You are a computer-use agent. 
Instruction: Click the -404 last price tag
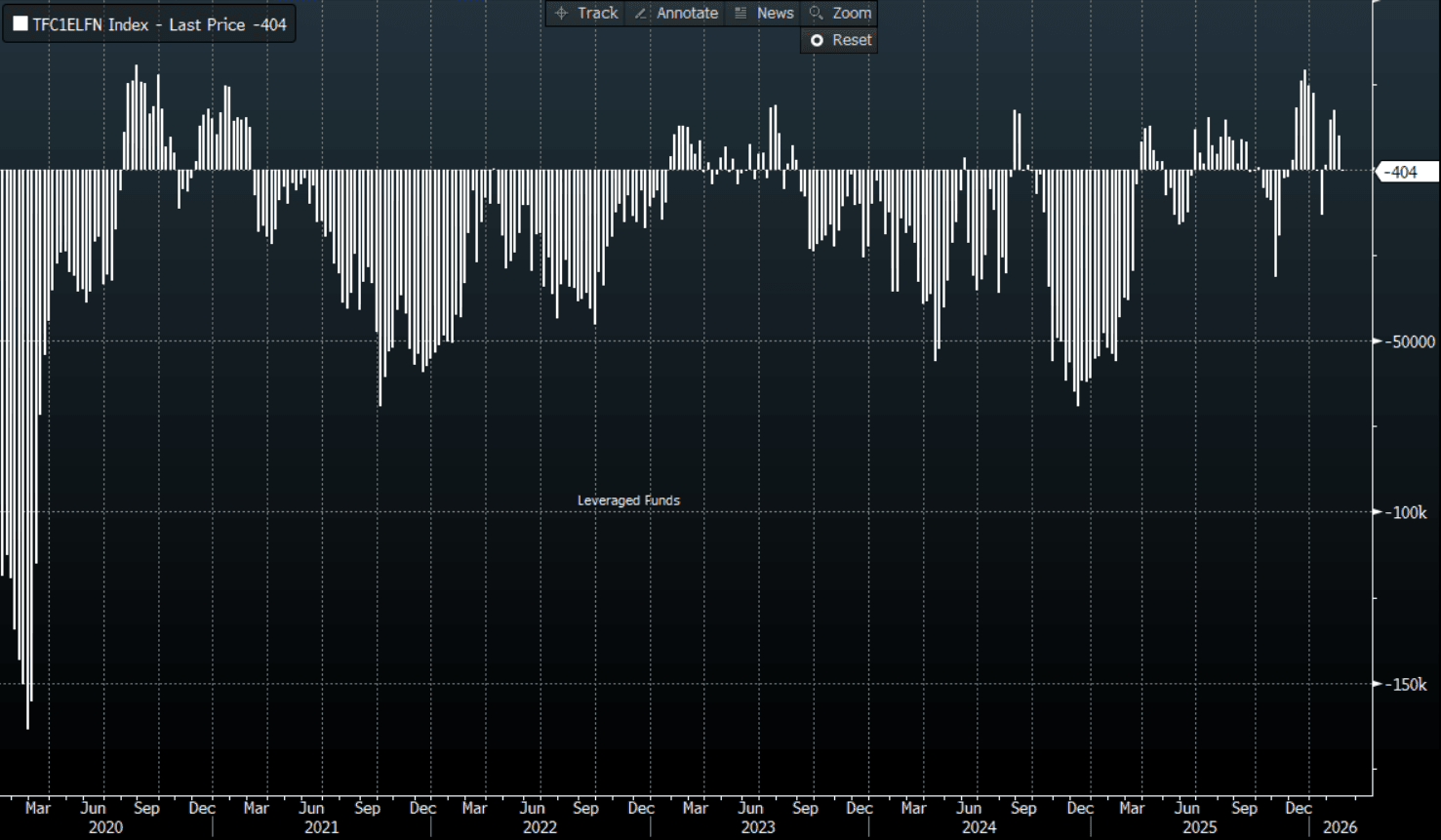(1403, 172)
